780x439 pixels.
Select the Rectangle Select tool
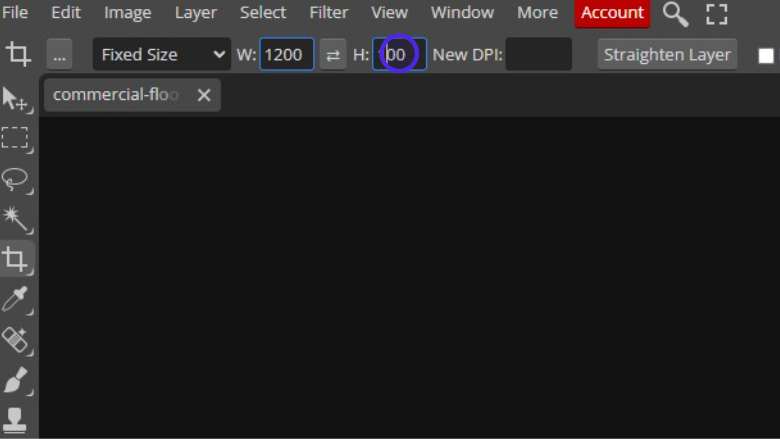(x=15, y=138)
